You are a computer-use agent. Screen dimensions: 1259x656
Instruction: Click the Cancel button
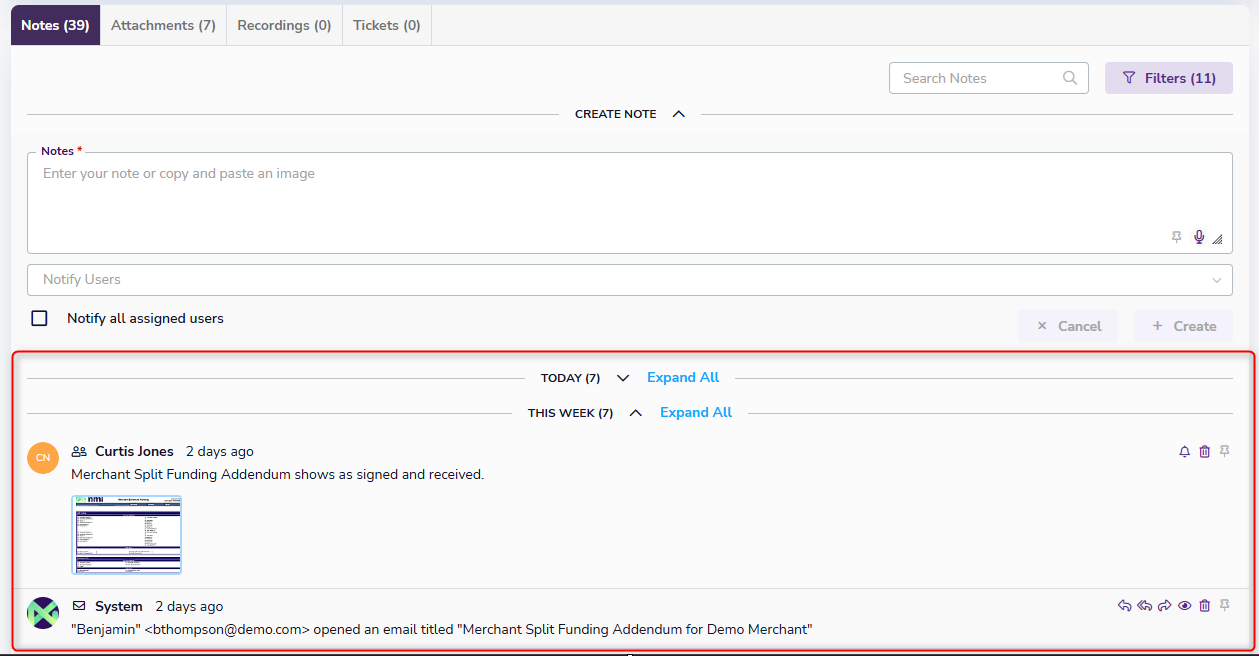1068,326
